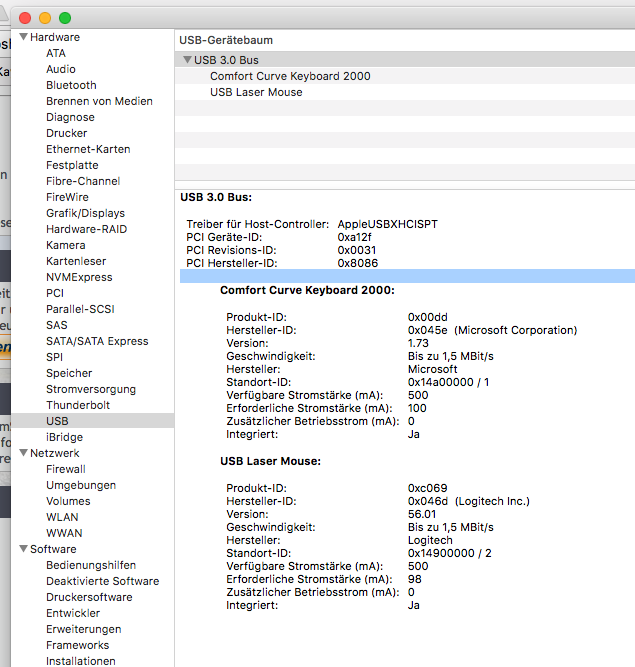The height and width of the screenshot is (667, 635).
Task: Collapse the Hardware section triangle
Action: pyautogui.click(x=23, y=37)
